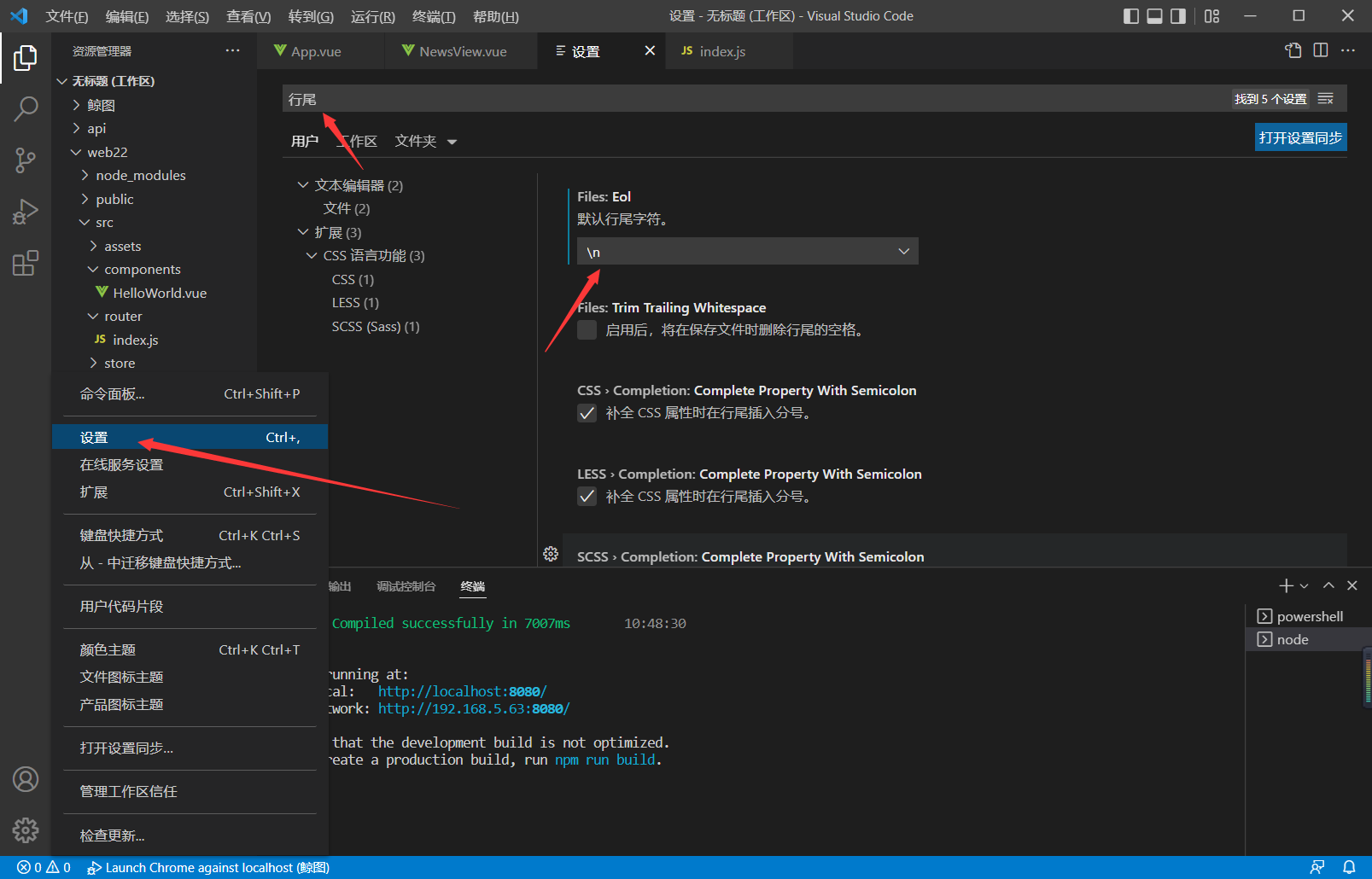Switch to the App.vue tab

(320, 51)
